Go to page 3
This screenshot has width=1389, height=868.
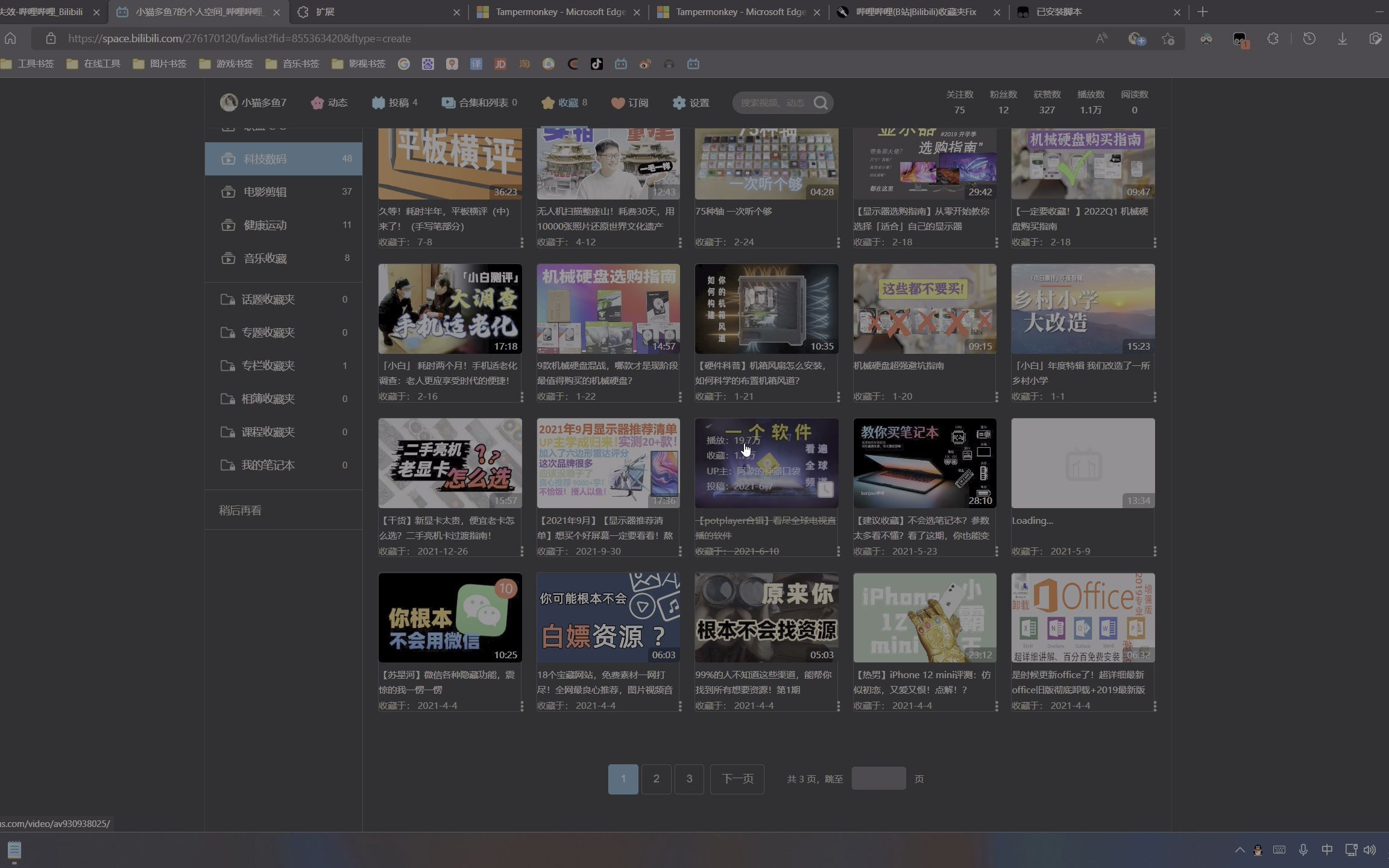[x=689, y=779]
